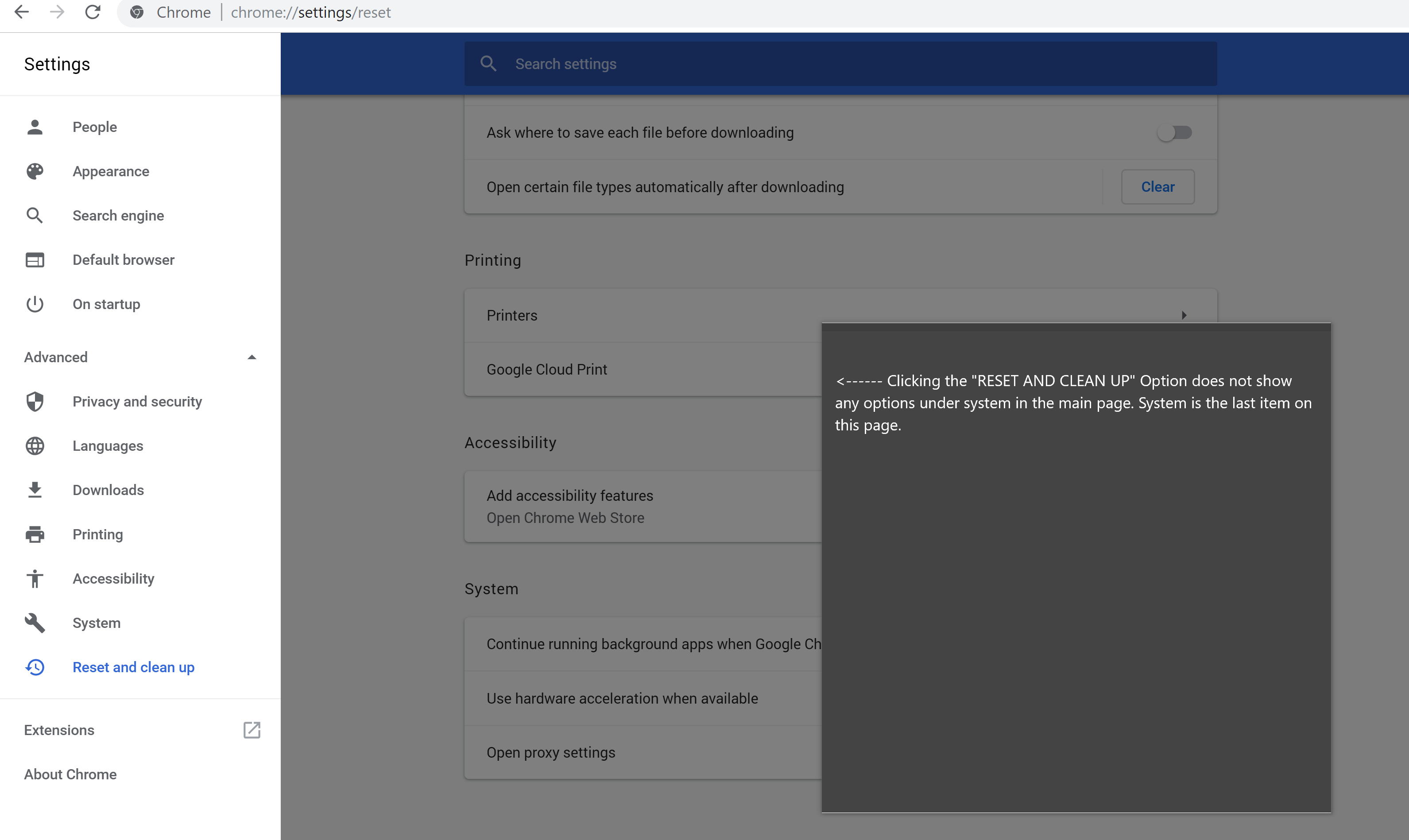Select the System menu item

tap(96, 623)
